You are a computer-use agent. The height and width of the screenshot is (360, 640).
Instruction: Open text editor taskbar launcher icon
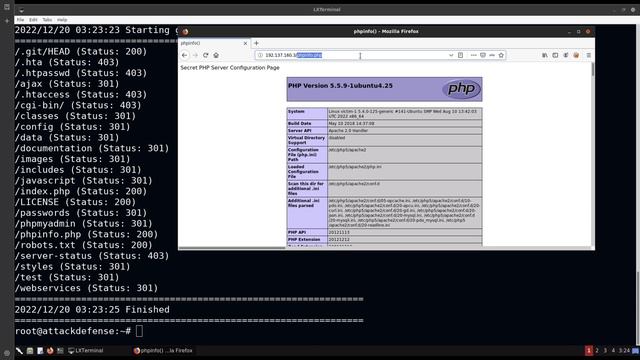(x=40, y=351)
